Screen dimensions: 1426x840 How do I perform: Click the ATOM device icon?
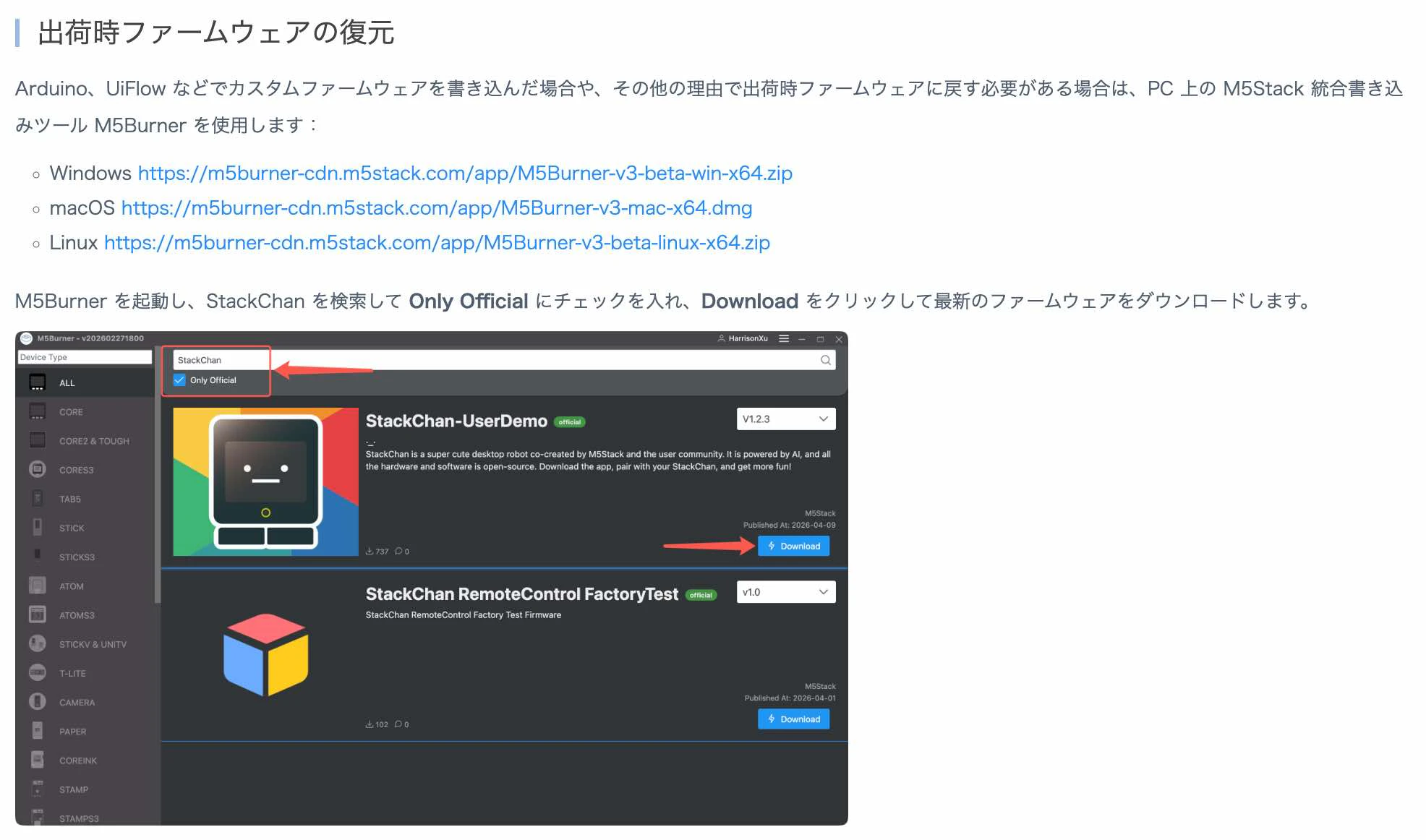click(38, 585)
